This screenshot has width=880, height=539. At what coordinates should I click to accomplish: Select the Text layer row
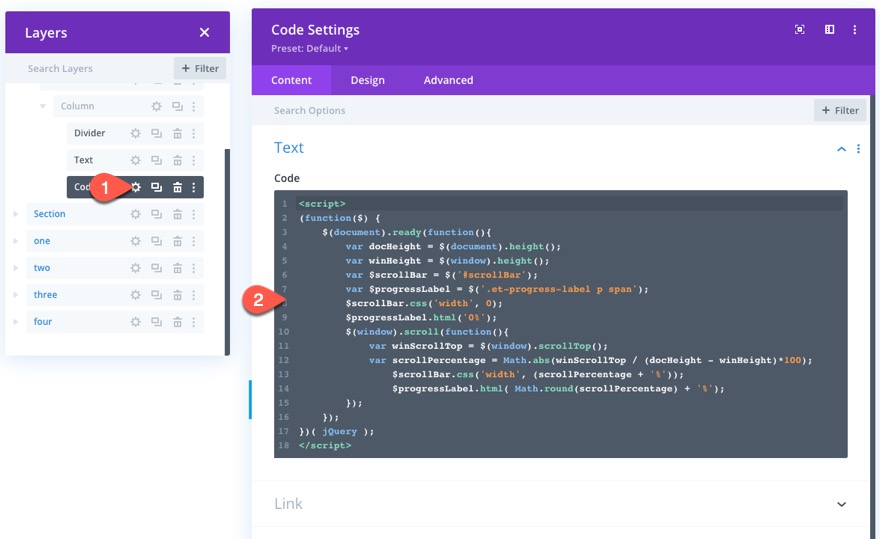click(x=135, y=160)
